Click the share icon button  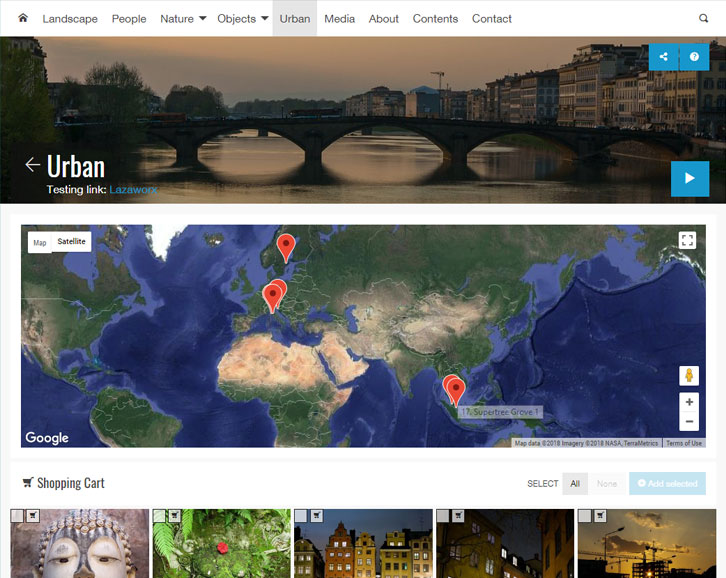click(664, 57)
